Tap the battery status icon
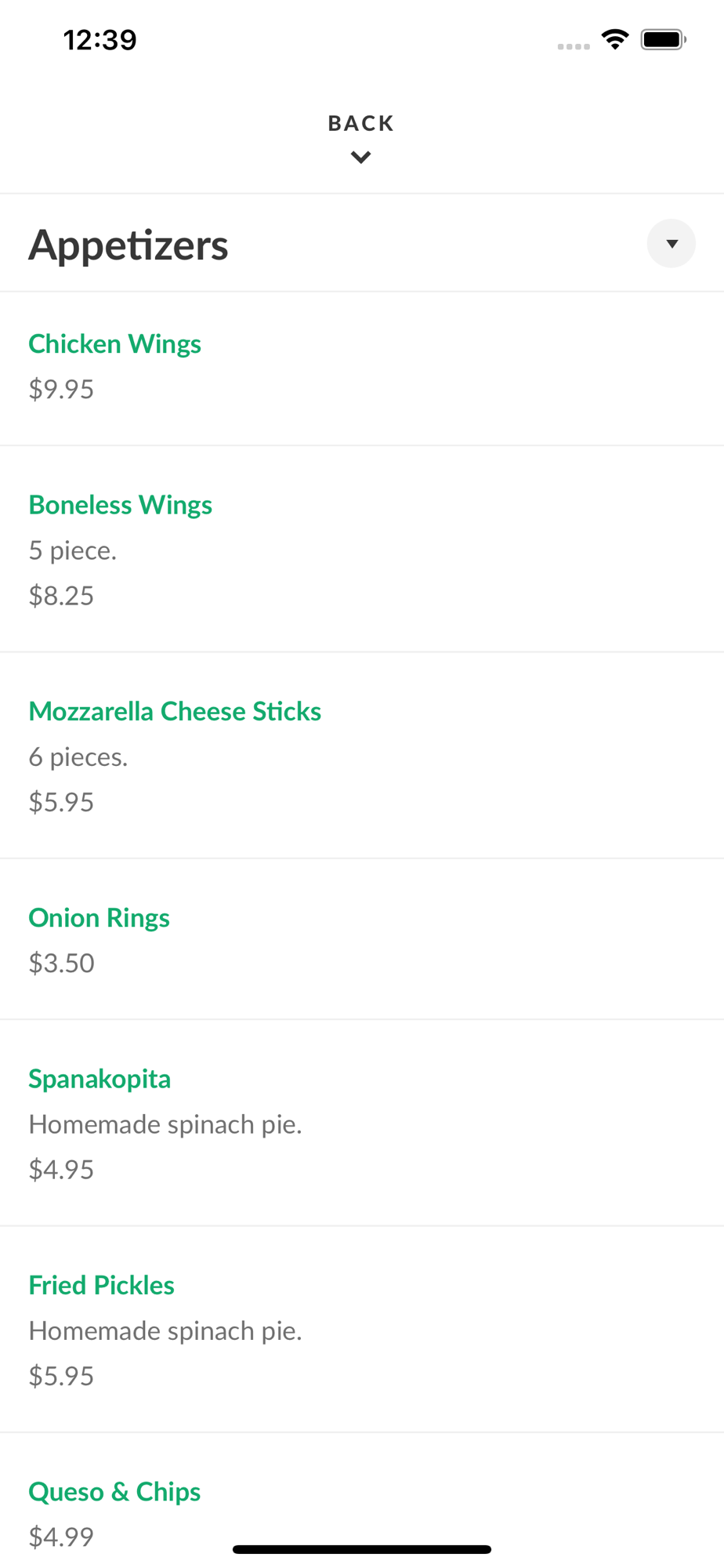724x1568 pixels. pyautogui.click(x=664, y=39)
